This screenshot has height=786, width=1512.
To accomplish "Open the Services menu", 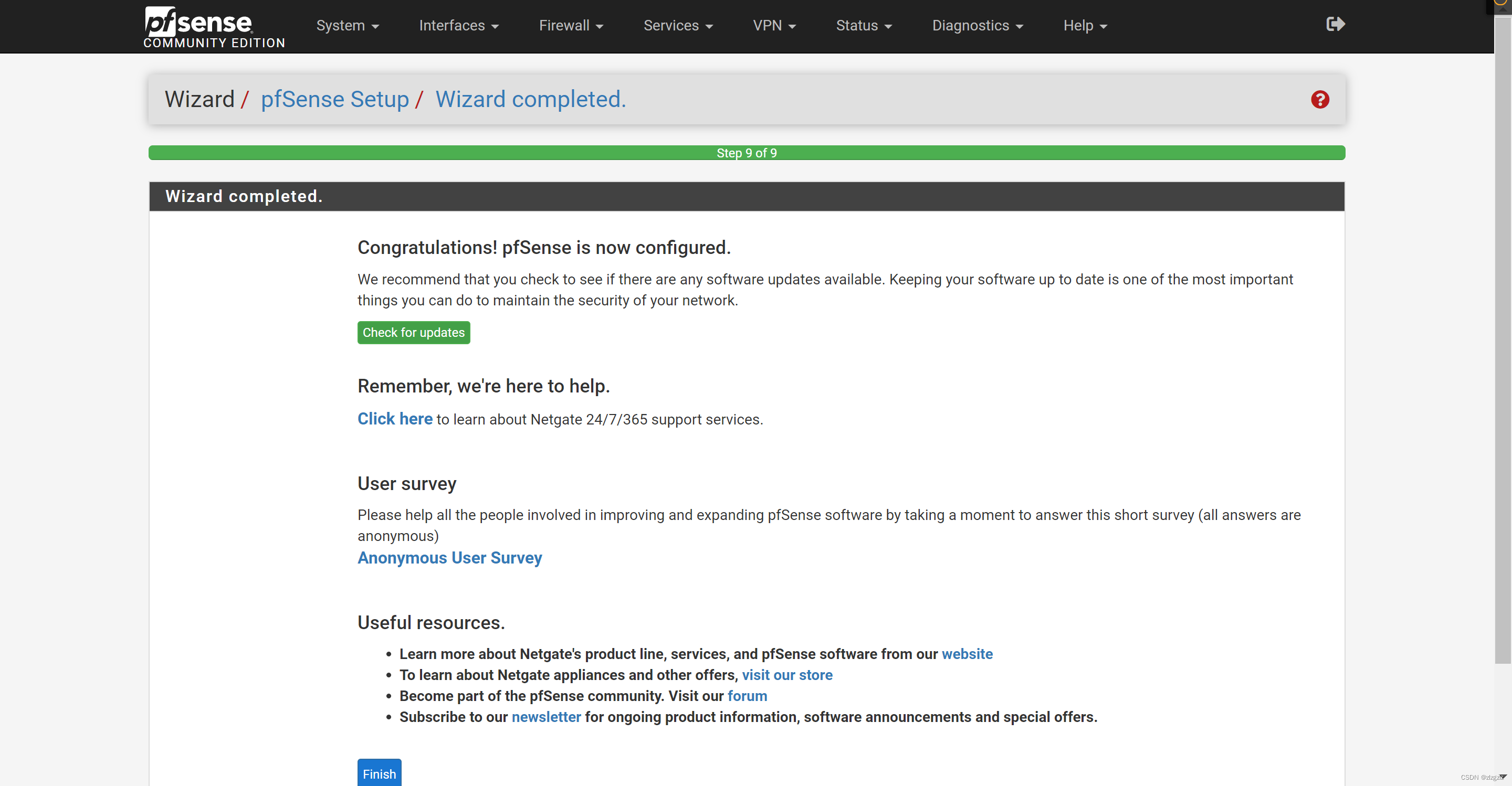I will (x=678, y=26).
